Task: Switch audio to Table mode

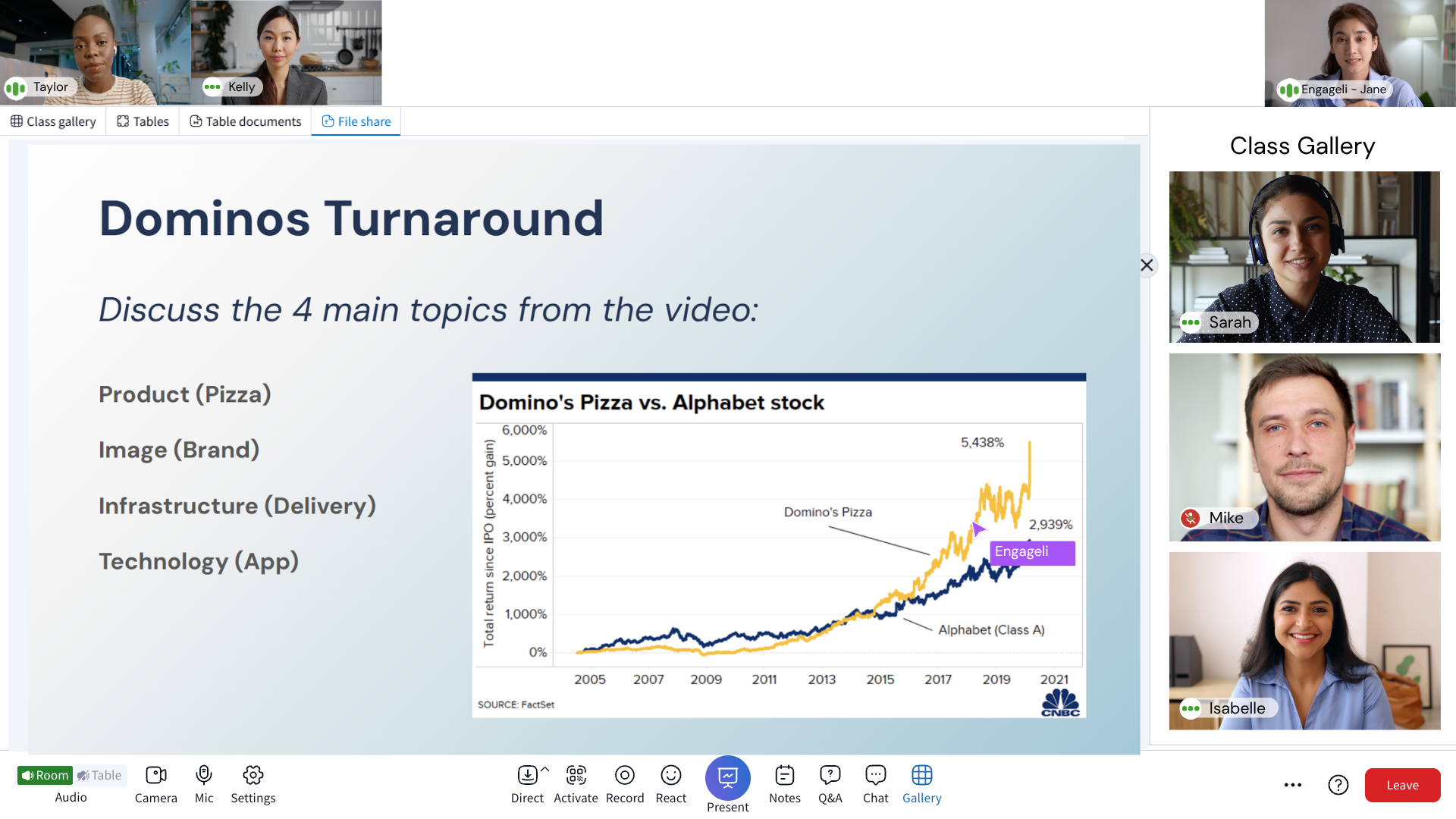Action: 99,775
